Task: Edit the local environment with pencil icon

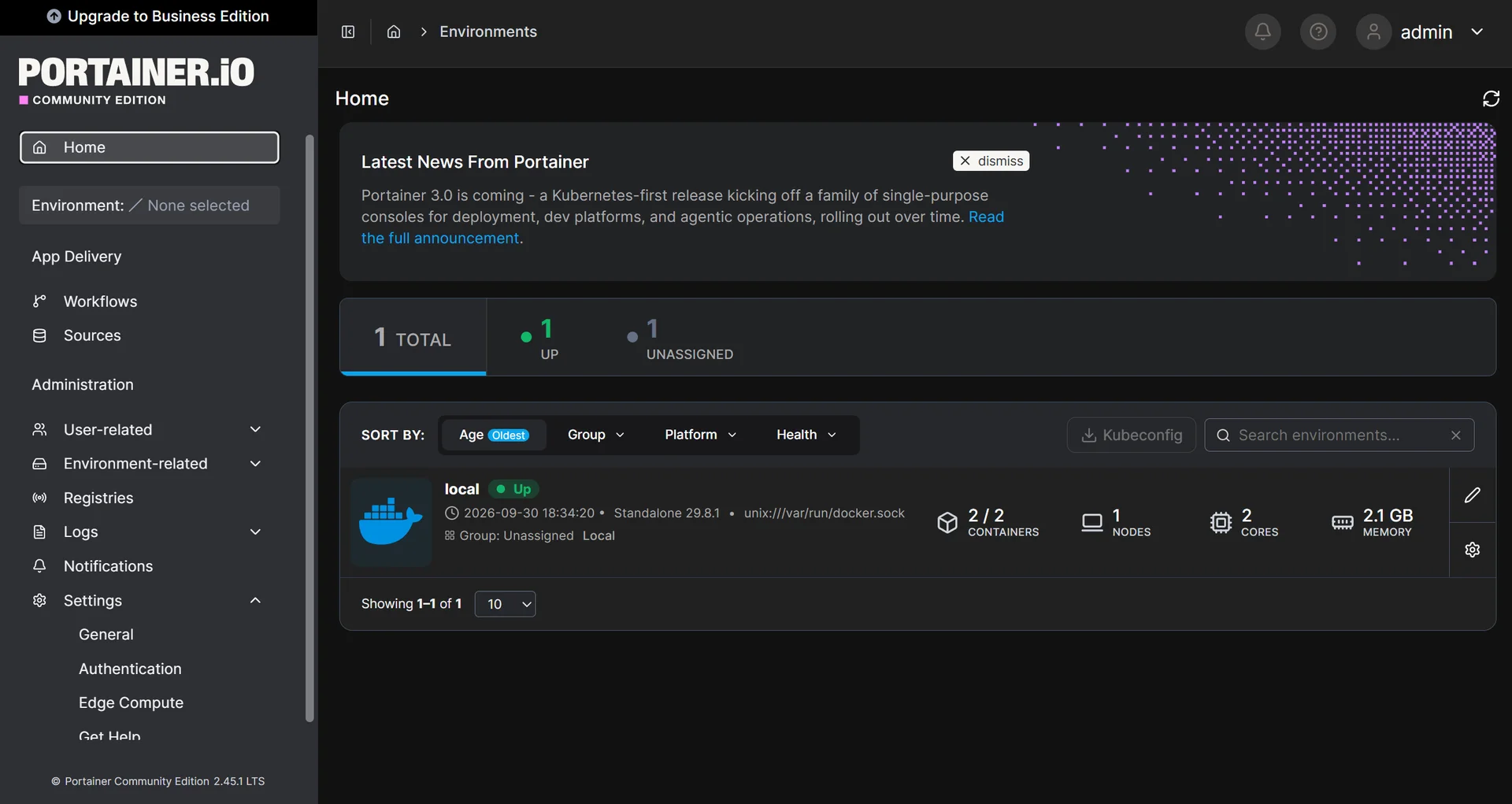Action: (x=1473, y=495)
